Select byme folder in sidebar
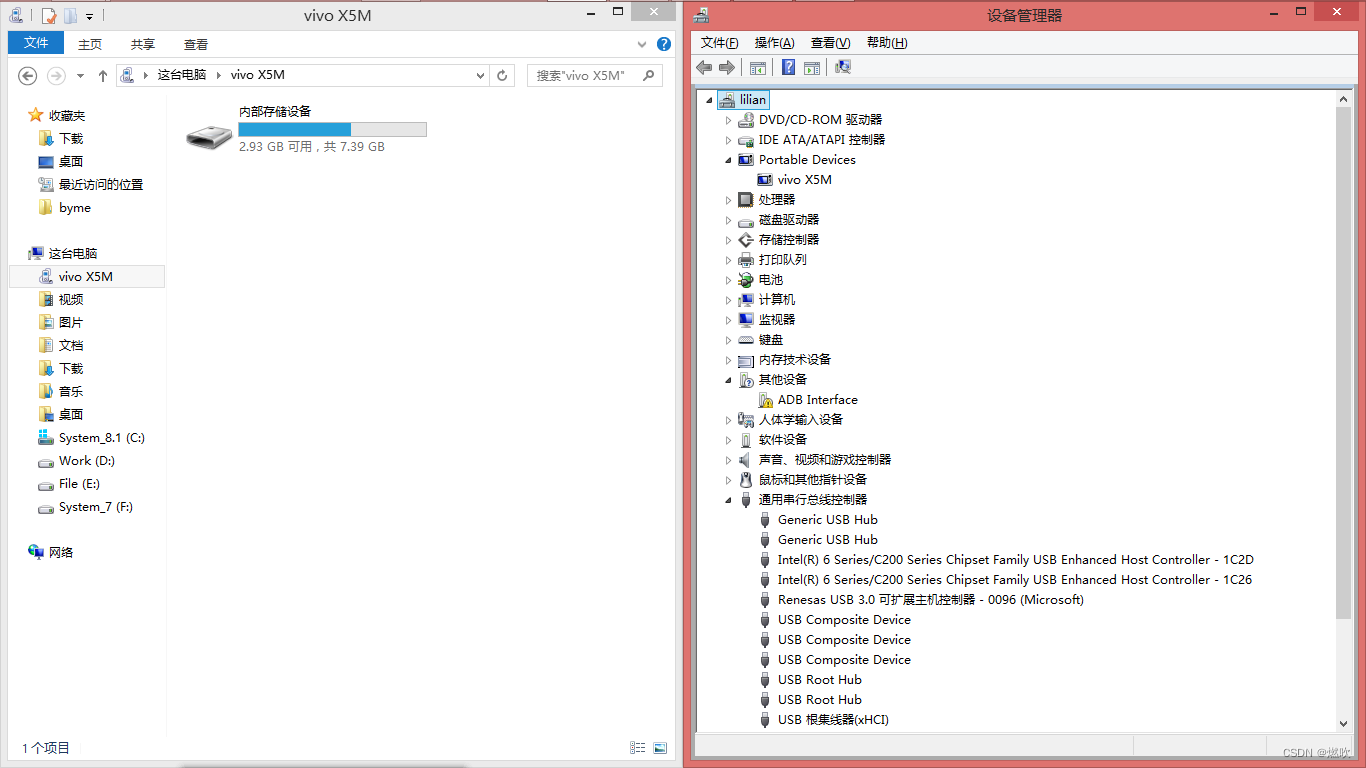1366x768 pixels. pyautogui.click(x=75, y=208)
